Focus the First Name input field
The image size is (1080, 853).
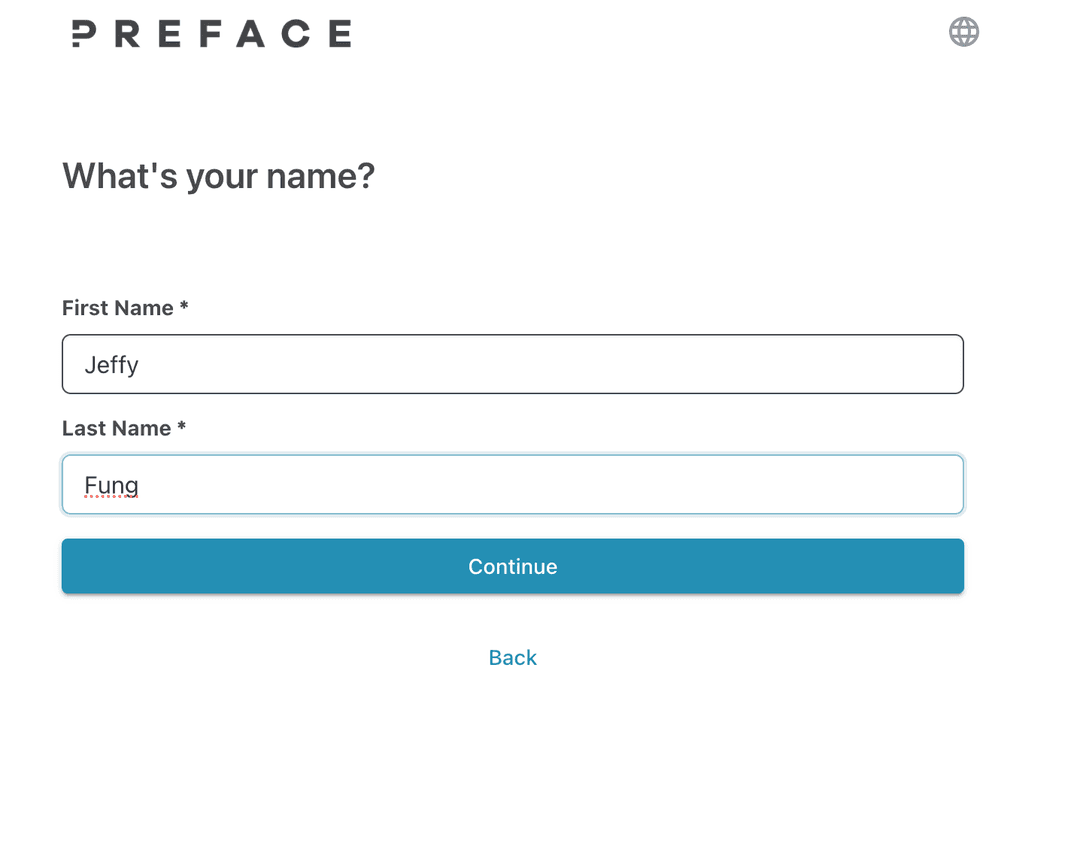[x=512, y=364]
